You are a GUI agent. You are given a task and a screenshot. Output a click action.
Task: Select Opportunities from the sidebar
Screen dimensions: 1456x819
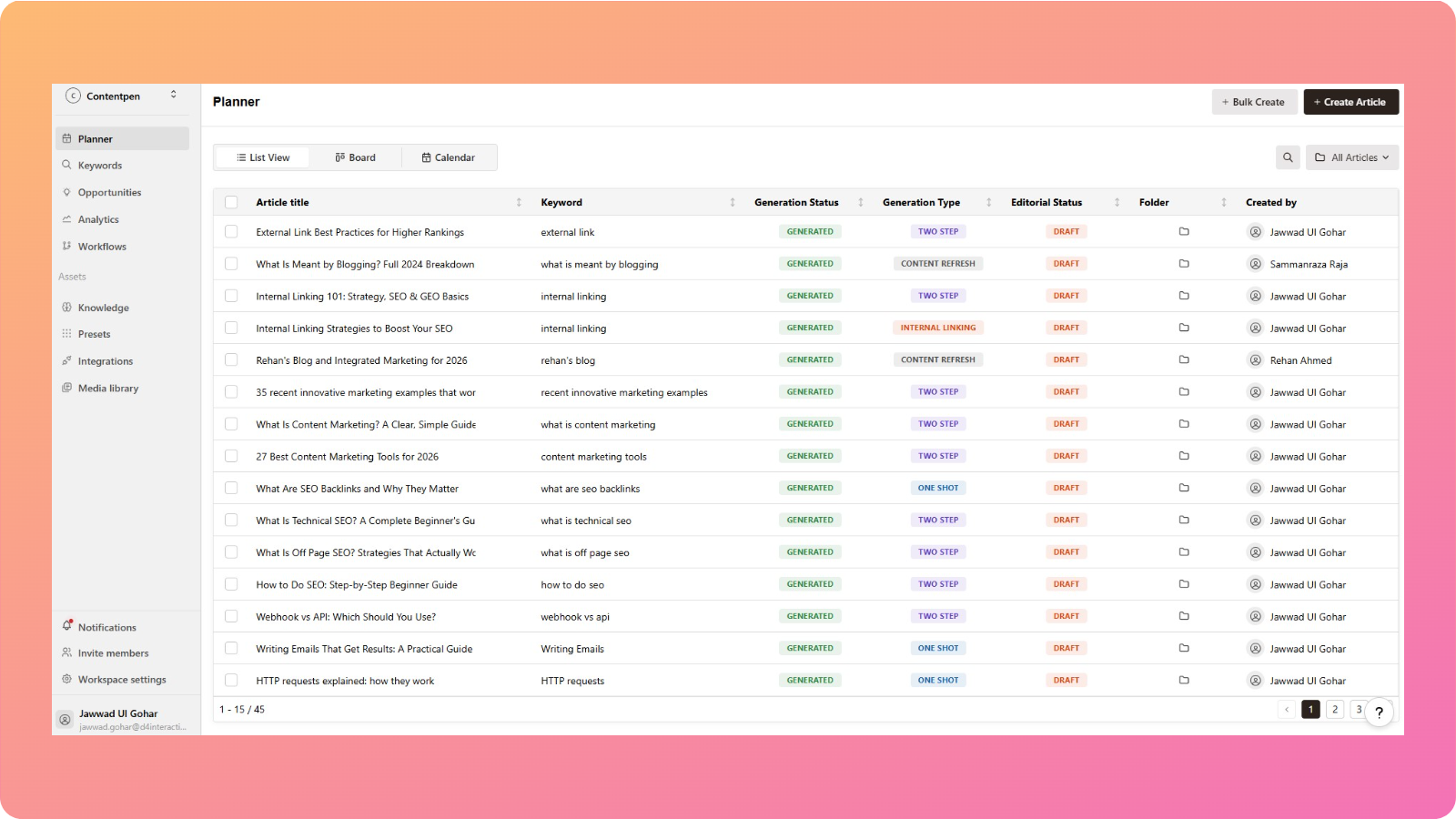(109, 192)
